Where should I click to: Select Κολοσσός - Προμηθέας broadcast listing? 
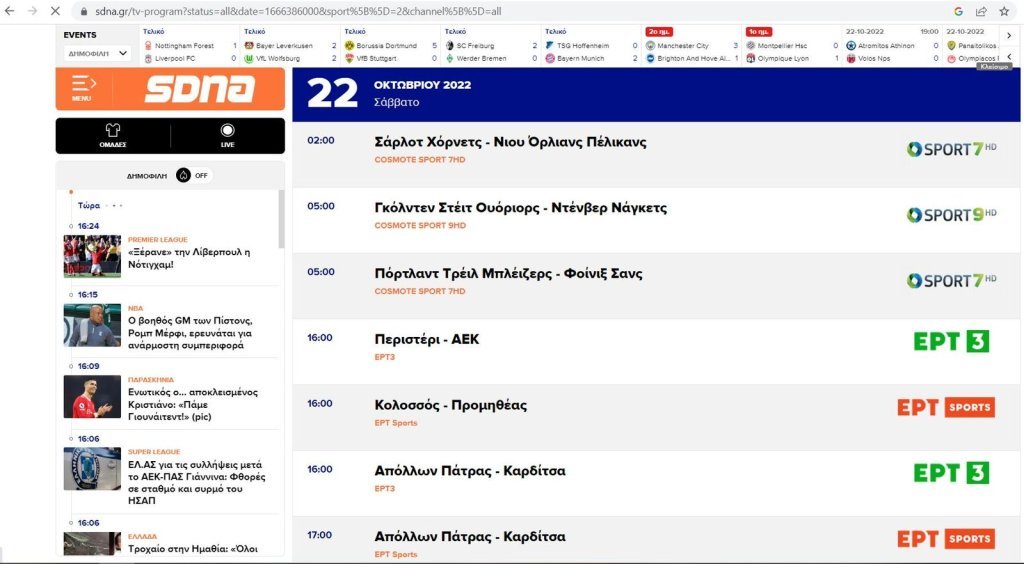coord(450,406)
